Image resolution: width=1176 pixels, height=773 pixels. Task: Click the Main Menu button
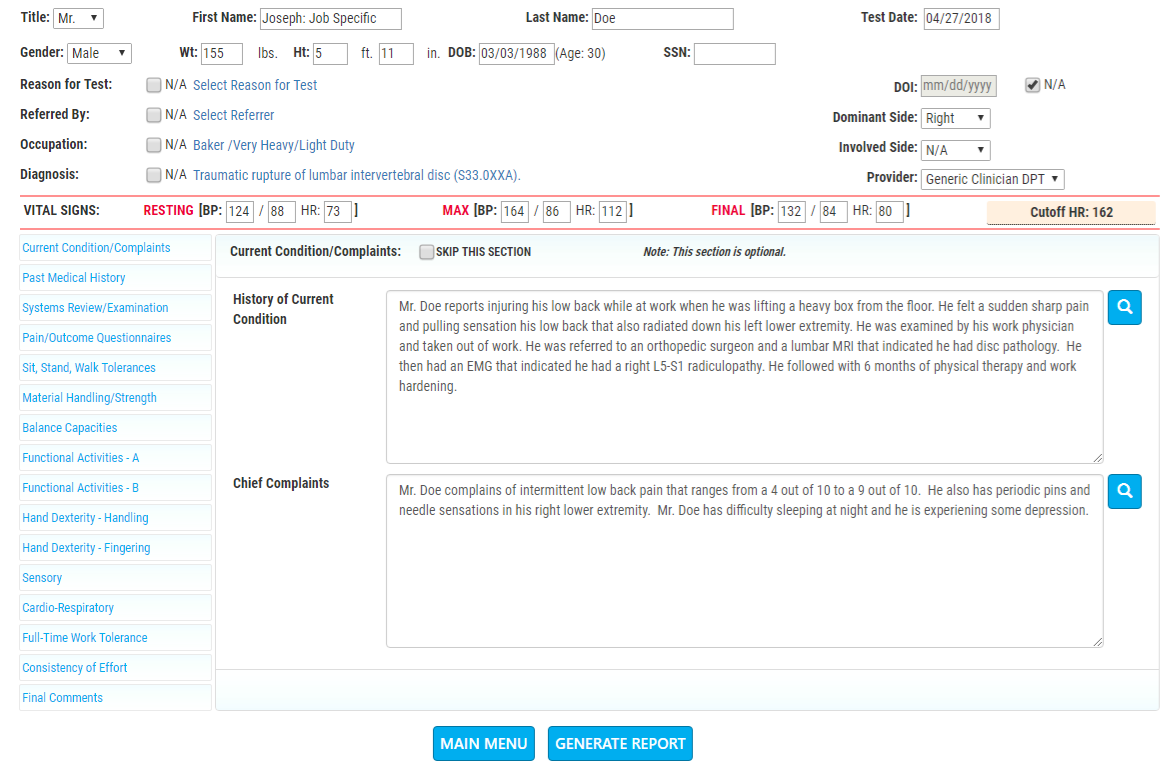[484, 743]
